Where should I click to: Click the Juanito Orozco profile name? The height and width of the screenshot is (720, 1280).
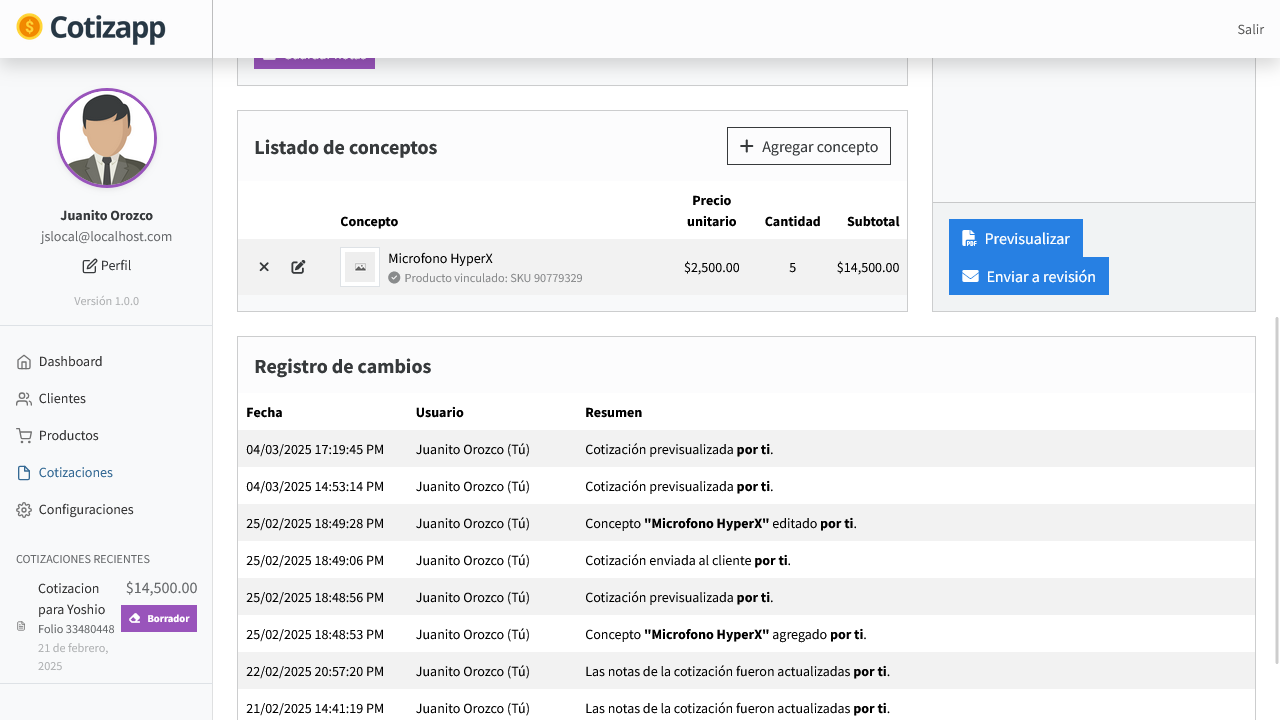coord(107,215)
